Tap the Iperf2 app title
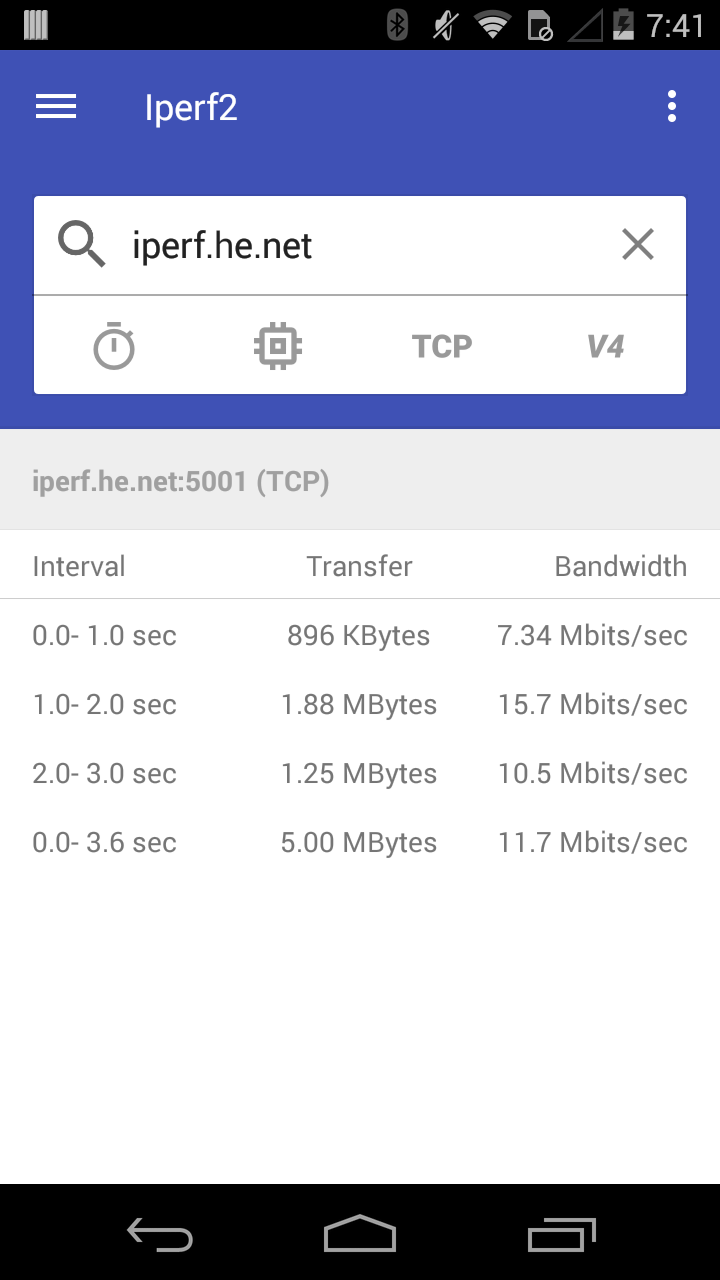Screen dimensions: 720x1280 tap(191, 107)
